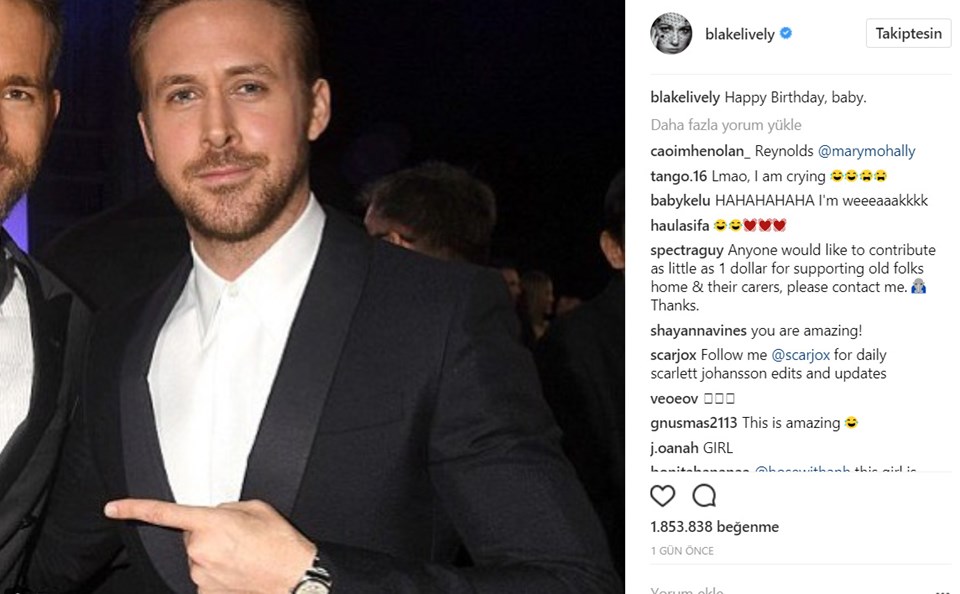The height and width of the screenshot is (594, 960).
Task: View gnusmas2113 commenter profile
Action: (694, 423)
